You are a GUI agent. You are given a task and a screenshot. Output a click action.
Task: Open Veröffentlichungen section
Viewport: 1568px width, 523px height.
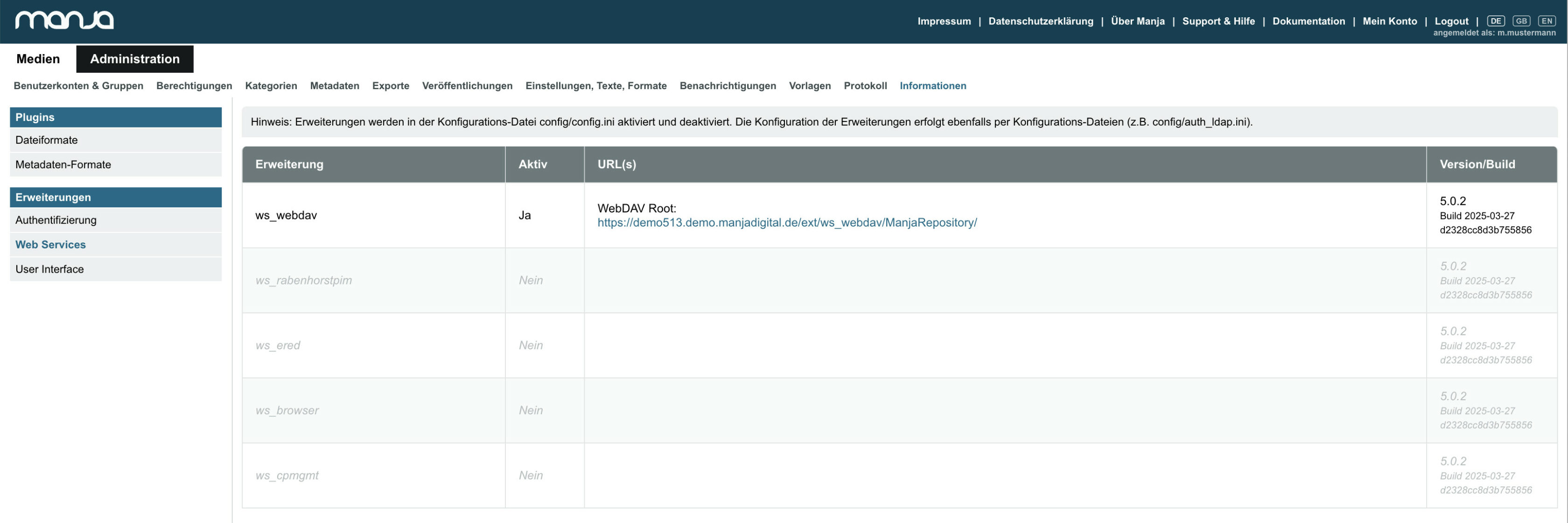pyautogui.click(x=468, y=86)
